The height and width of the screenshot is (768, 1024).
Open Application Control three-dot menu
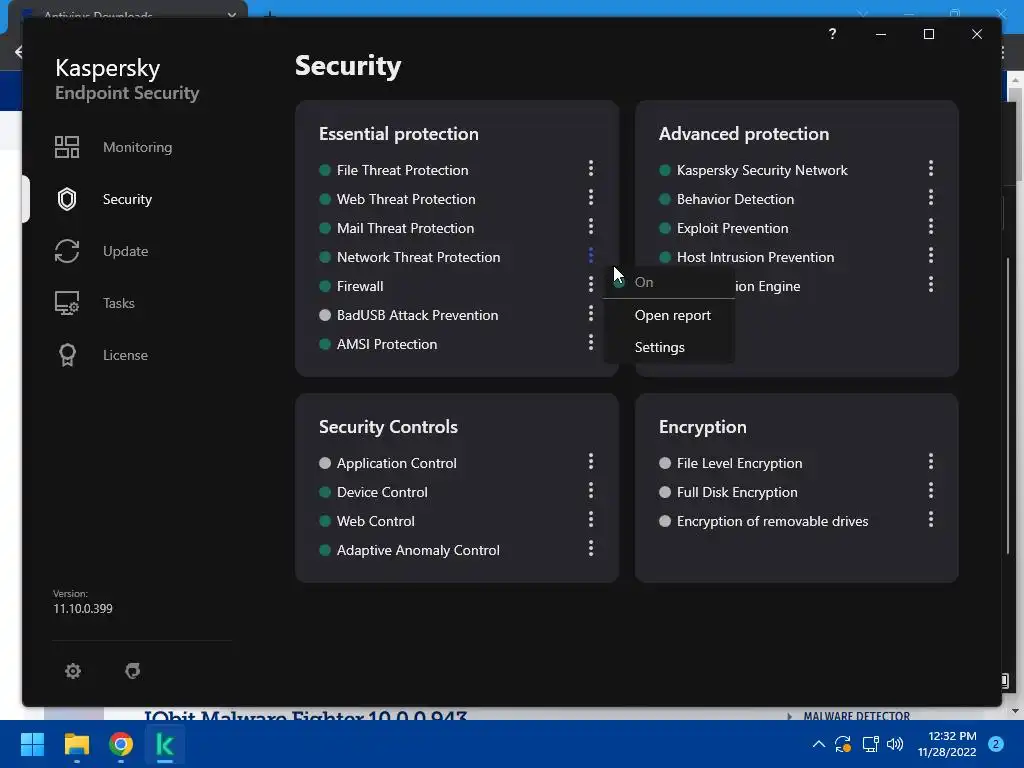pyautogui.click(x=591, y=462)
